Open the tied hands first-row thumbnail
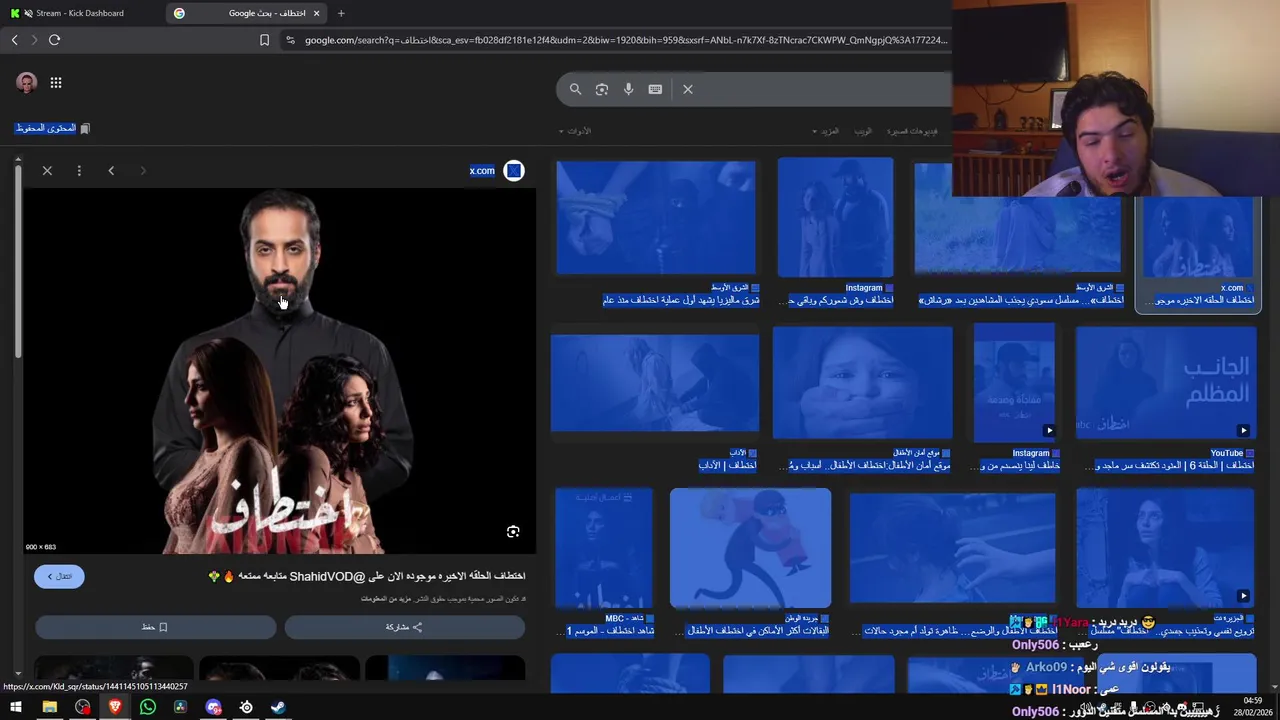 click(x=656, y=217)
